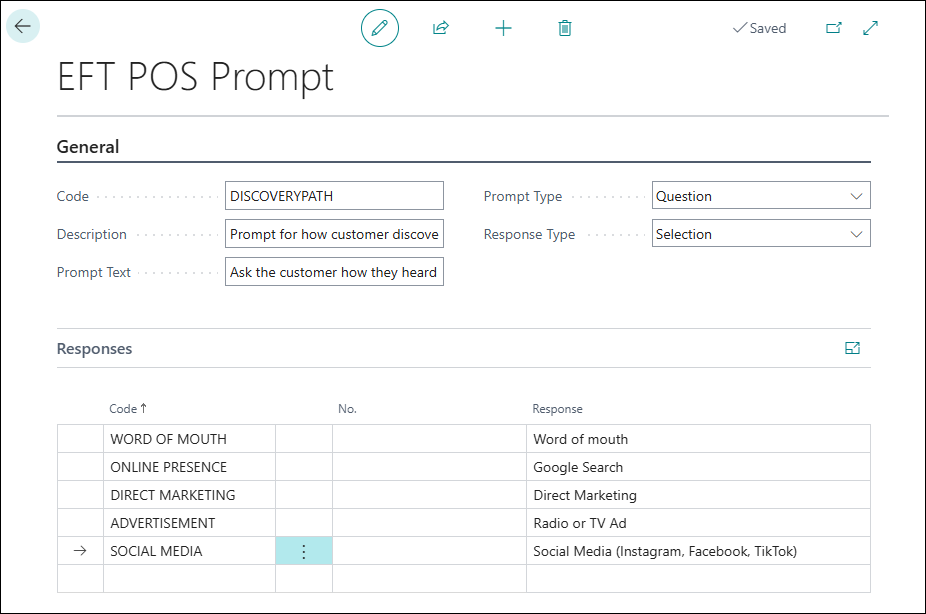Screen dimensions: 926x614
Task: Click the Prompt Type field label
Action: tap(523, 196)
